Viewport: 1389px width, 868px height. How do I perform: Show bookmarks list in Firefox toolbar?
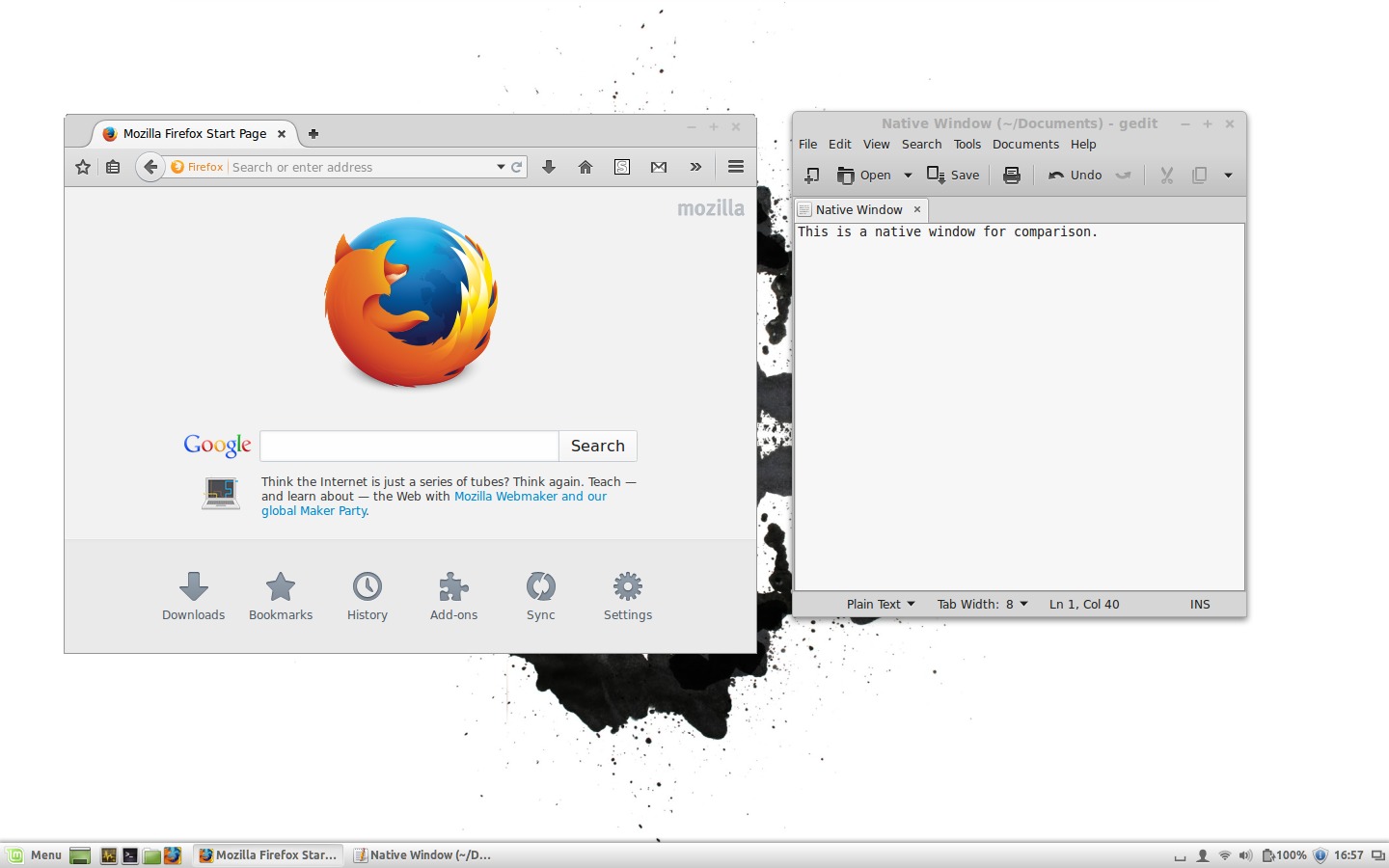[x=113, y=167]
